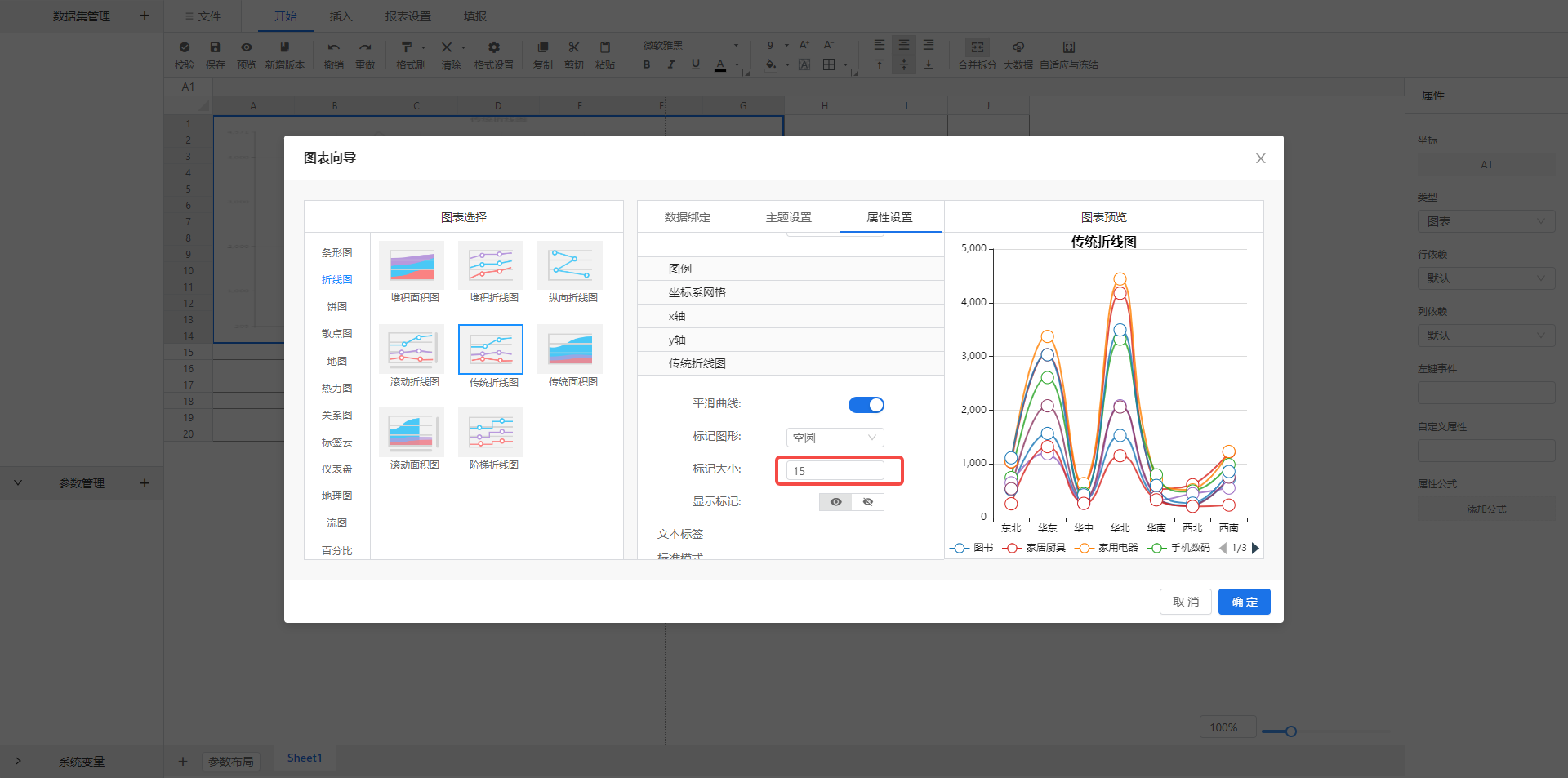Click the 标记大小 input field
Image resolution: width=1568 pixels, height=778 pixels.
point(835,471)
